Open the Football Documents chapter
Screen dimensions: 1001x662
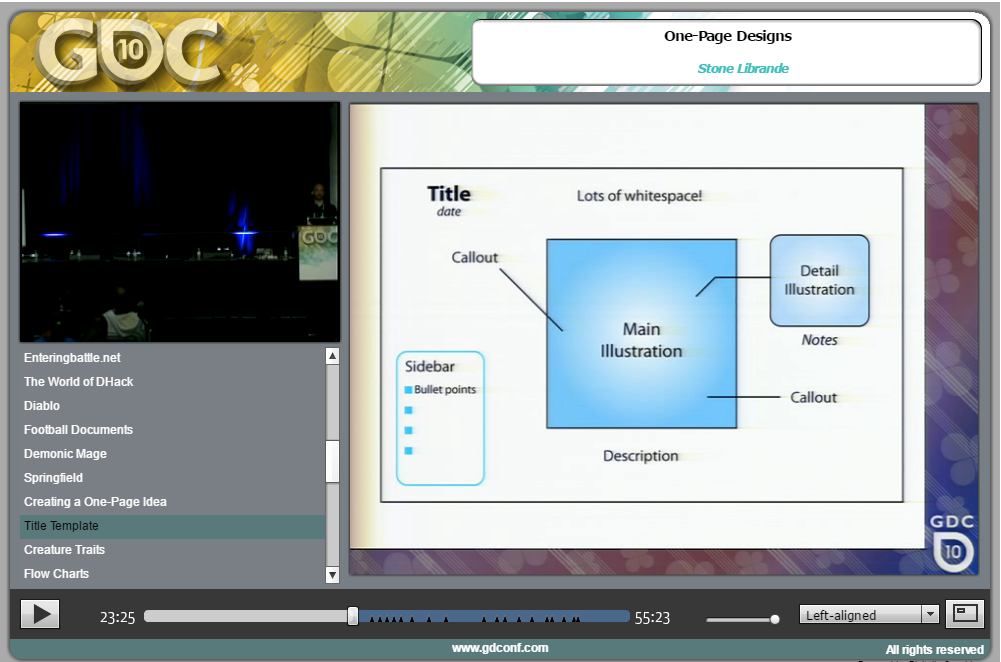[78, 430]
